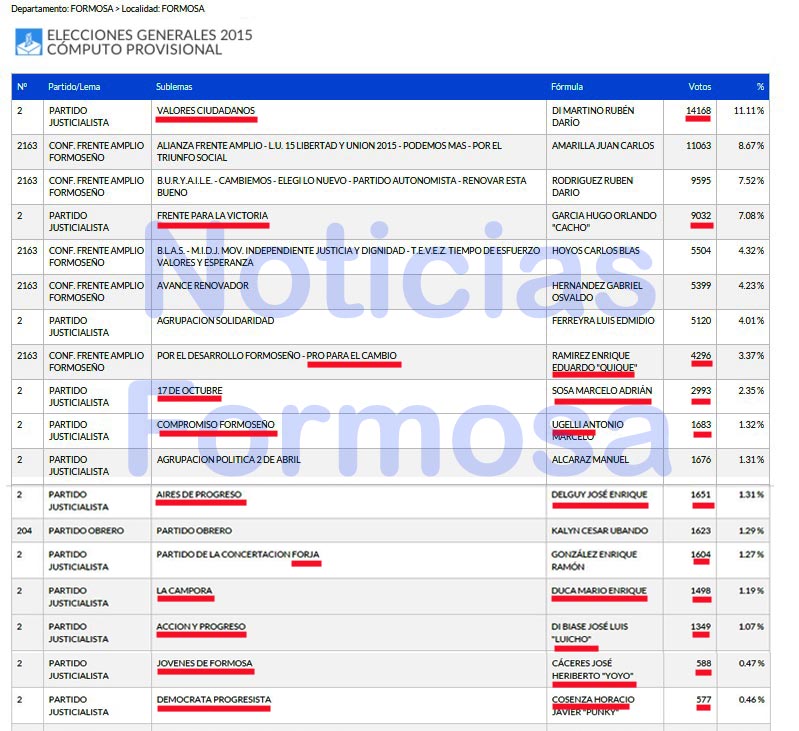Click the vote count 14168

[698, 111]
